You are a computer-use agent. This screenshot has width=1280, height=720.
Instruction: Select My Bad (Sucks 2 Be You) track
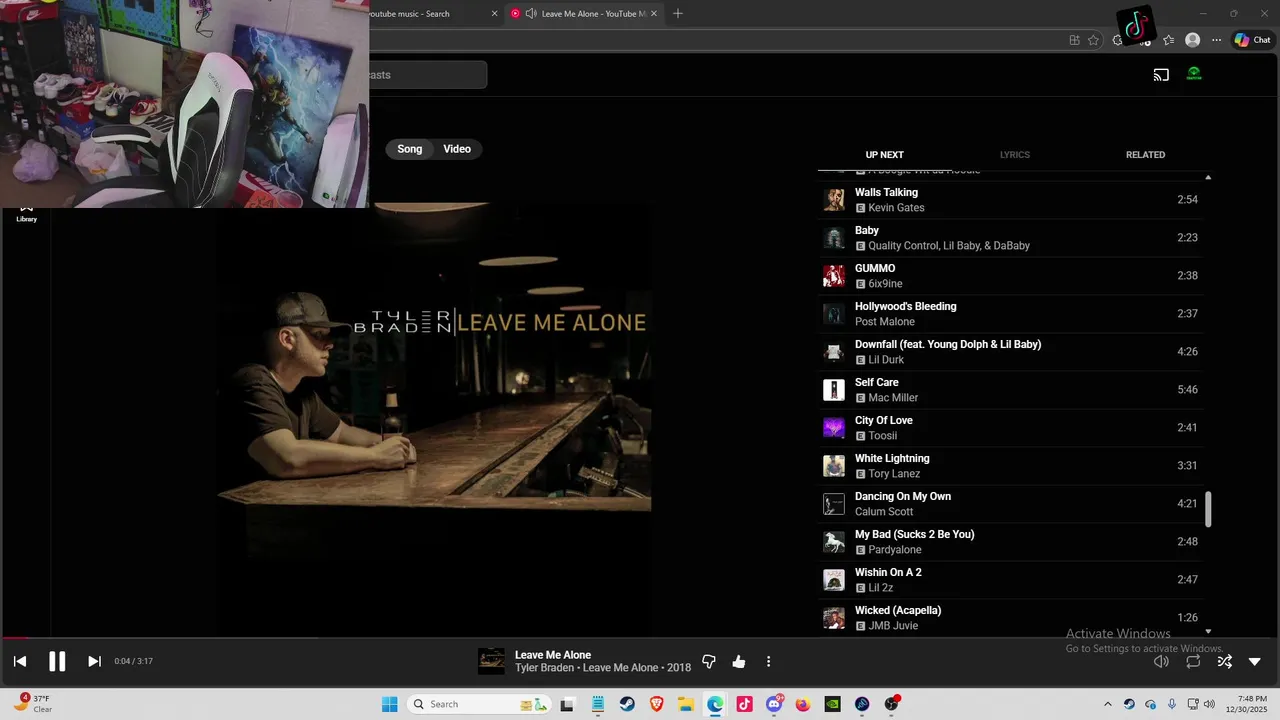[1012, 542]
